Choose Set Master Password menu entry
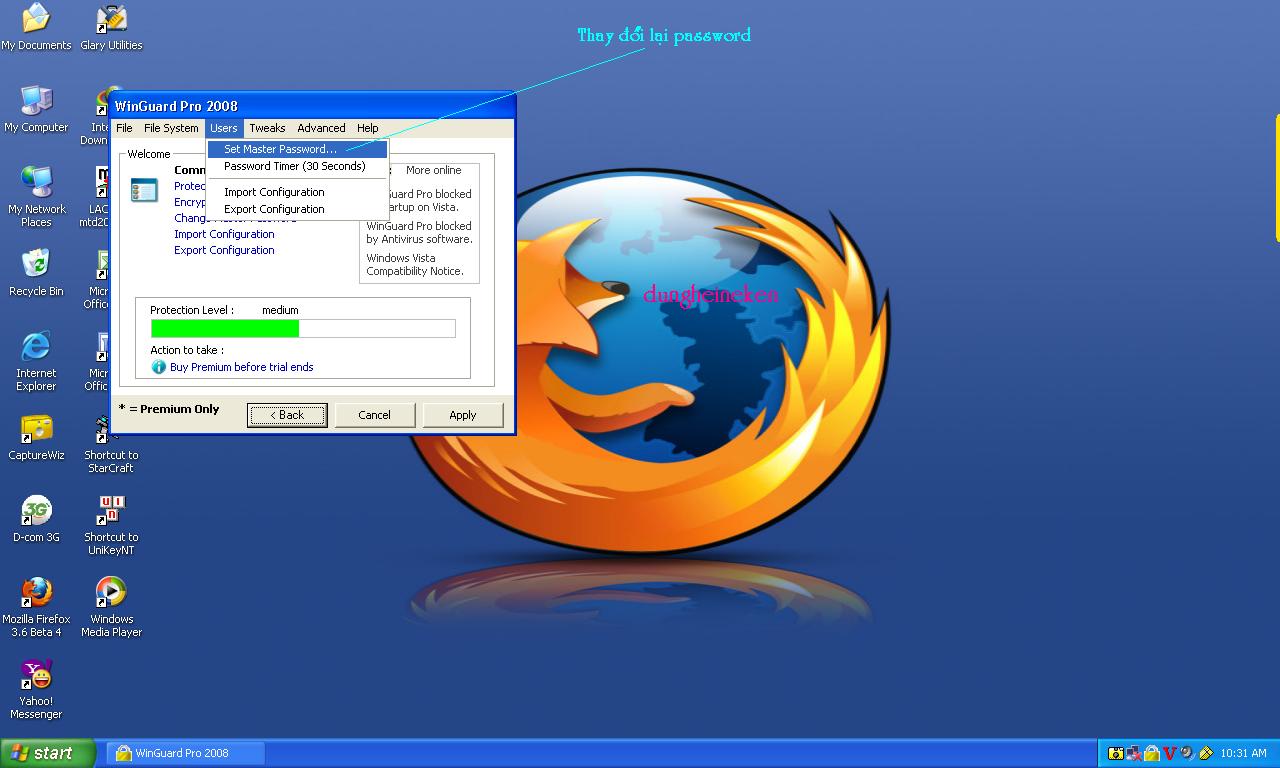Screen dimensions: 1280x768 pos(297,149)
